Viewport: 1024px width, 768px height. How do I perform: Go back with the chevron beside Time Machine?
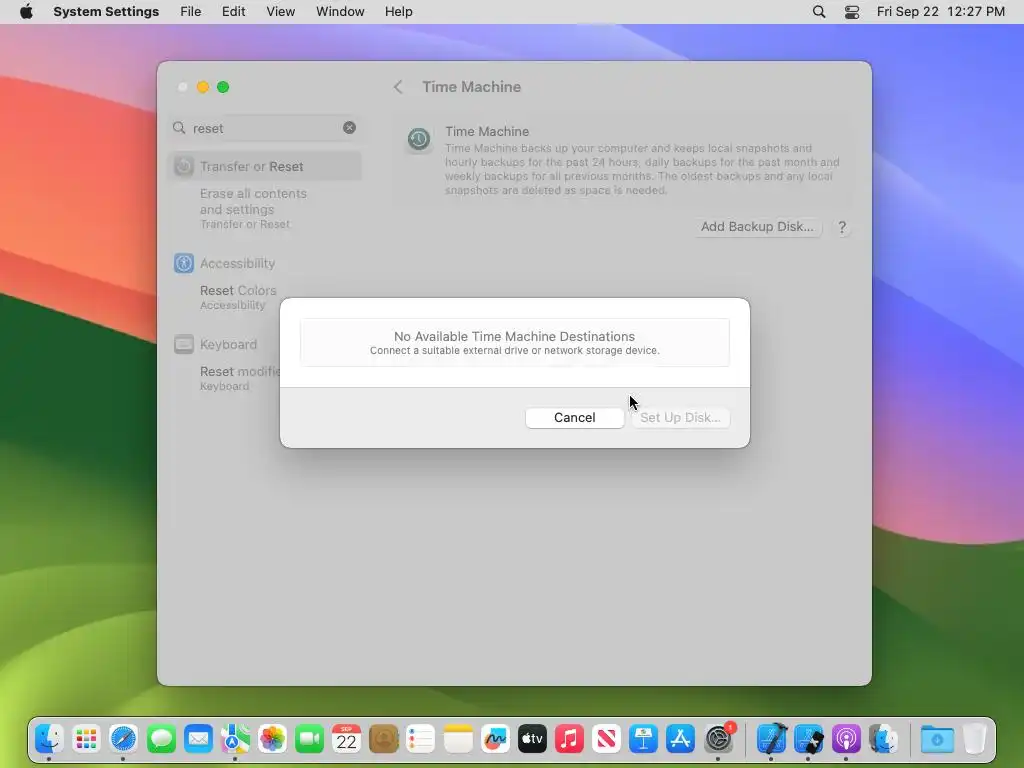pos(398,87)
